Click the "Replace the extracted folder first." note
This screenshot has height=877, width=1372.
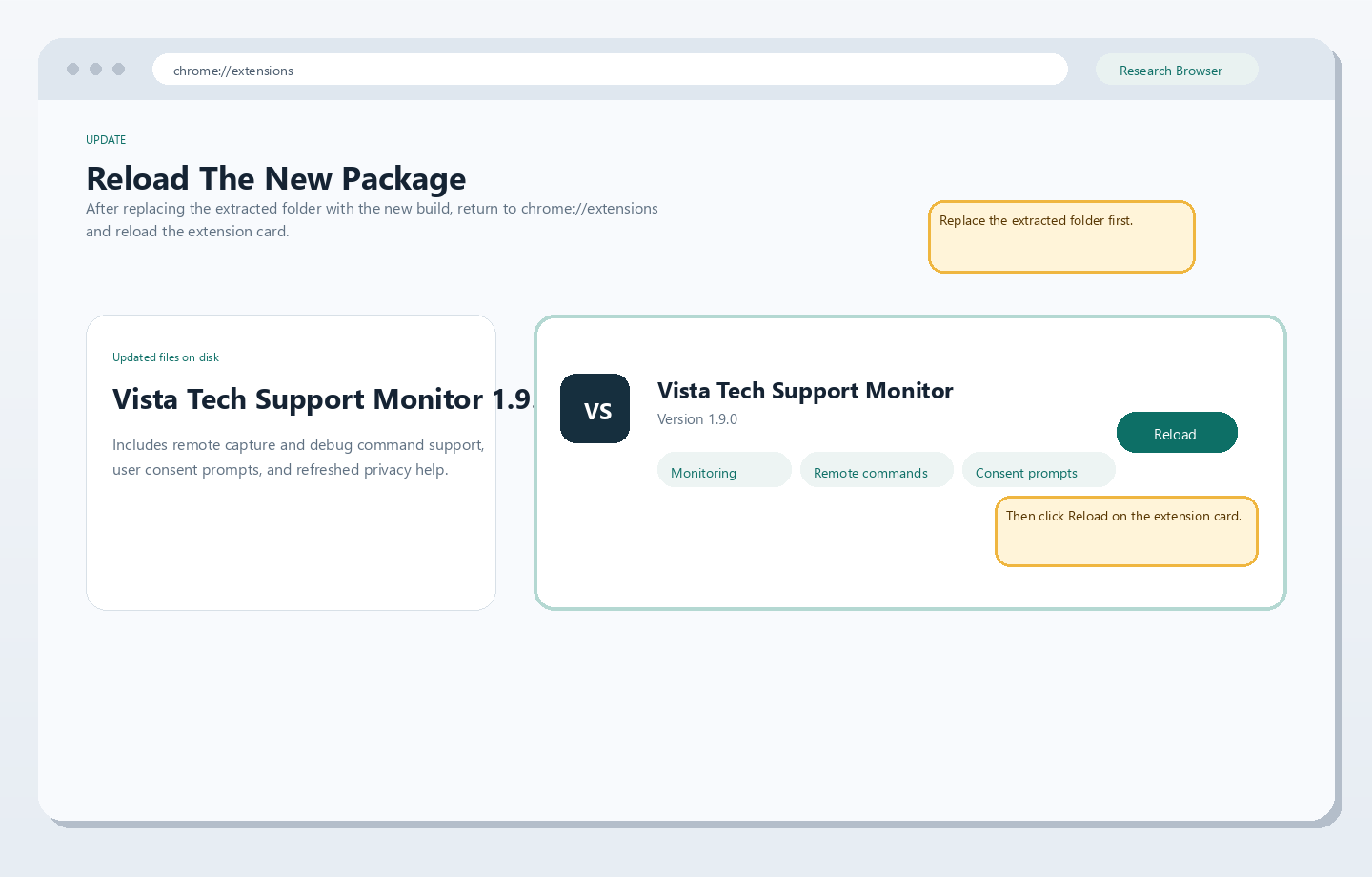tap(1061, 236)
